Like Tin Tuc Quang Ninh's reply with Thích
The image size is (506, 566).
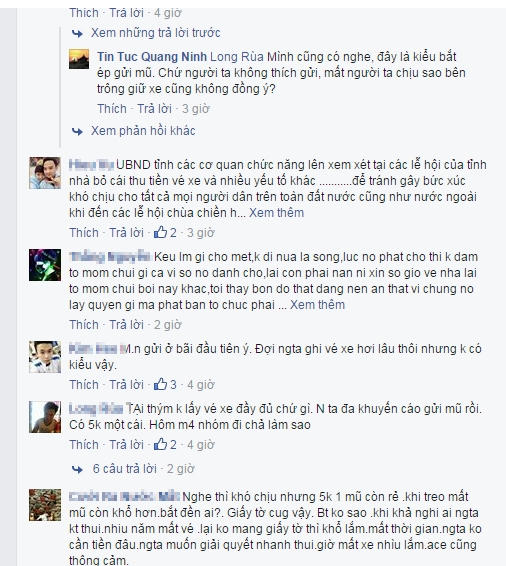(112, 109)
